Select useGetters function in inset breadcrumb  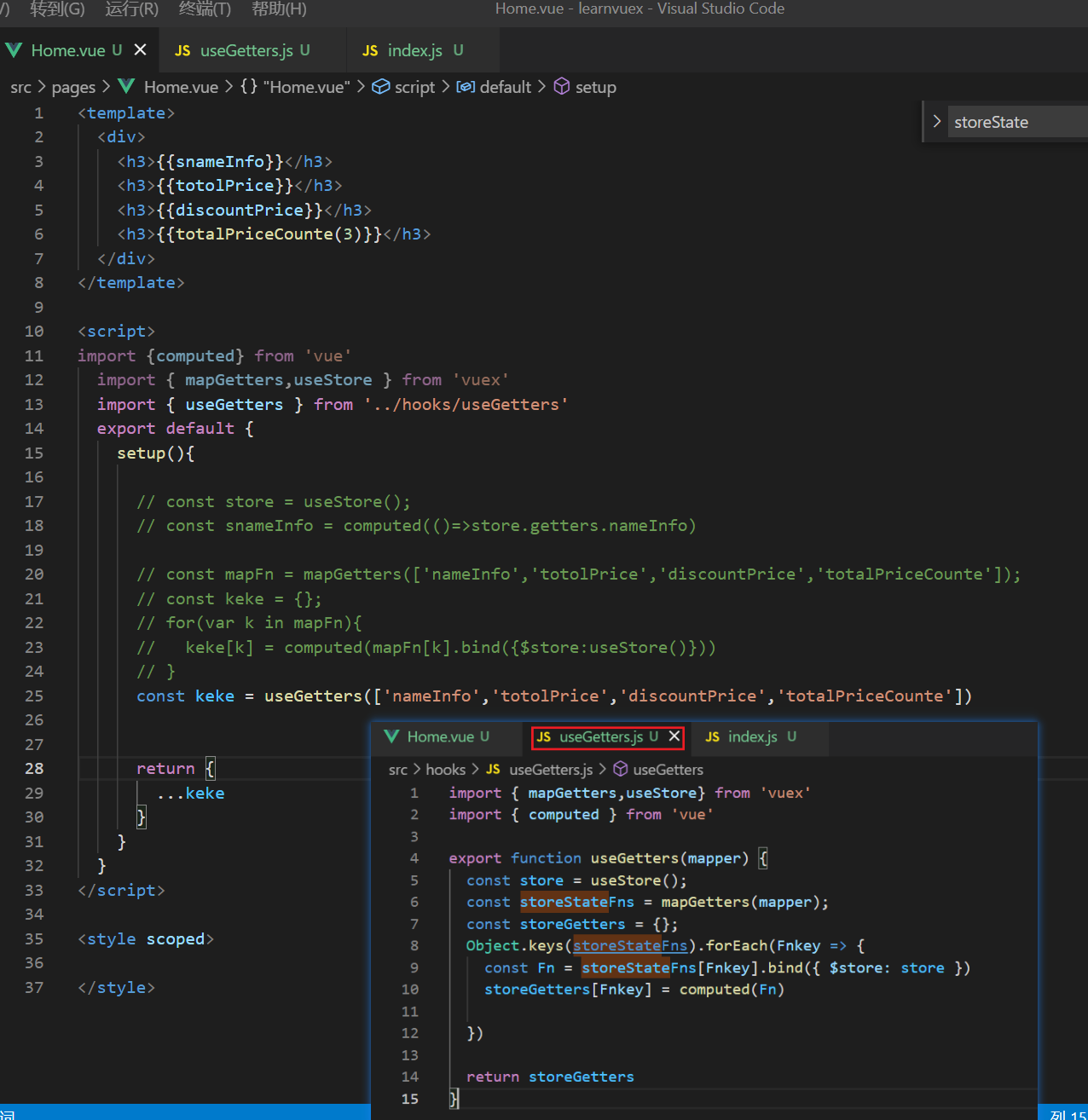668,770
